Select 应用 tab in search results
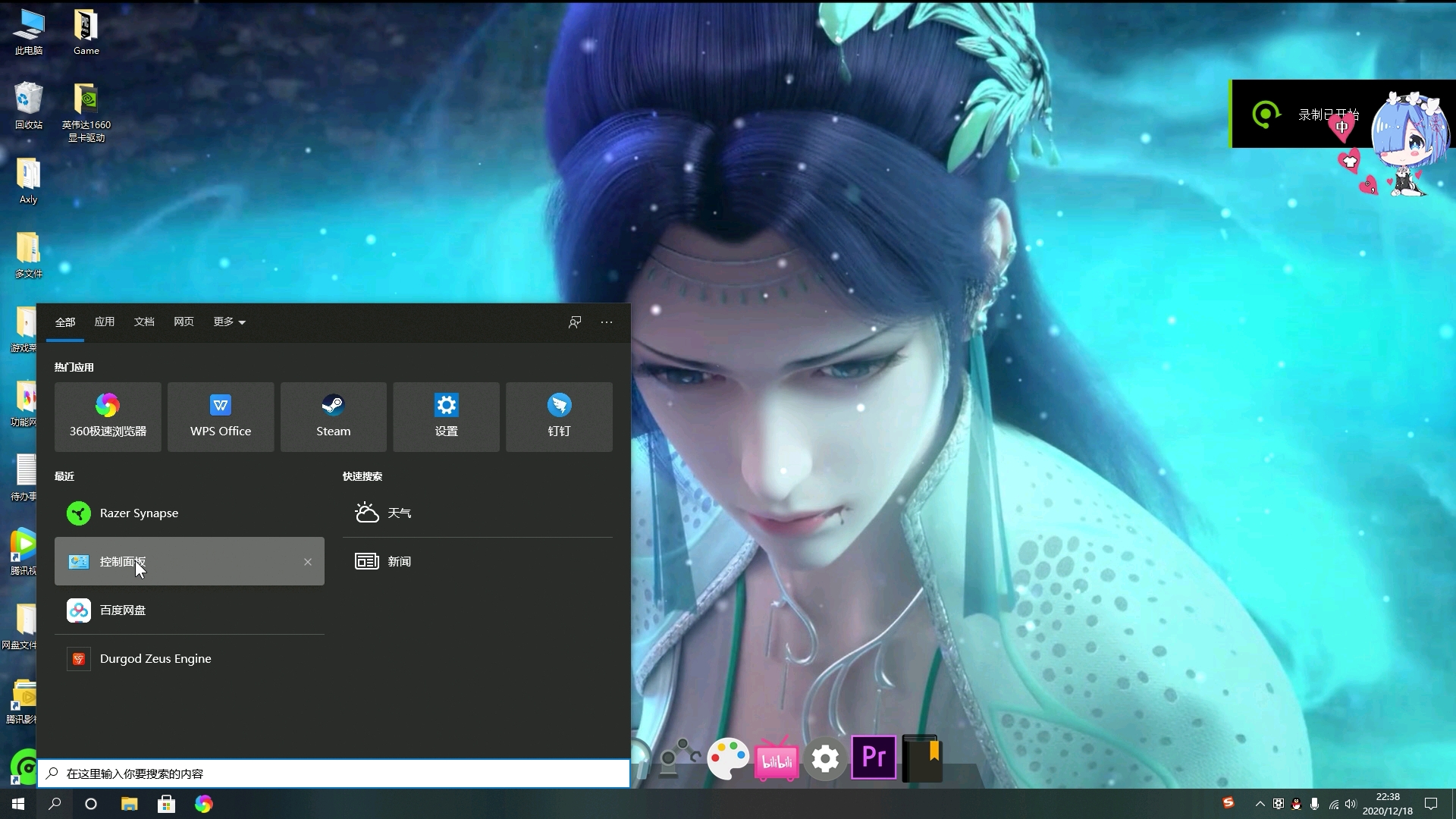 (104, 321)
